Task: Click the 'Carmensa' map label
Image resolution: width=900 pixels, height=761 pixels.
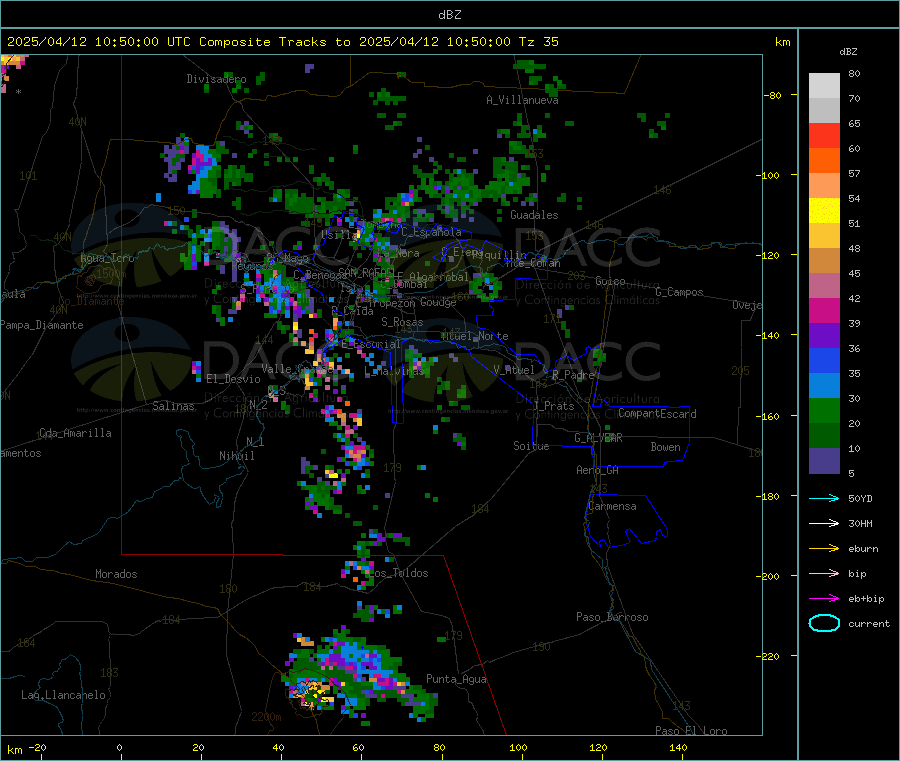Action: click(612, 506)
